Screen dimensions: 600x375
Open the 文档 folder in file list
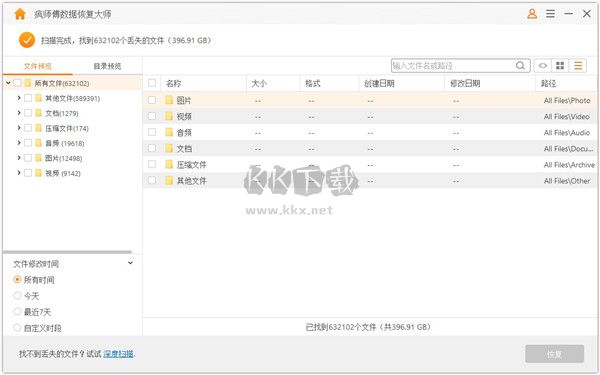184,148
